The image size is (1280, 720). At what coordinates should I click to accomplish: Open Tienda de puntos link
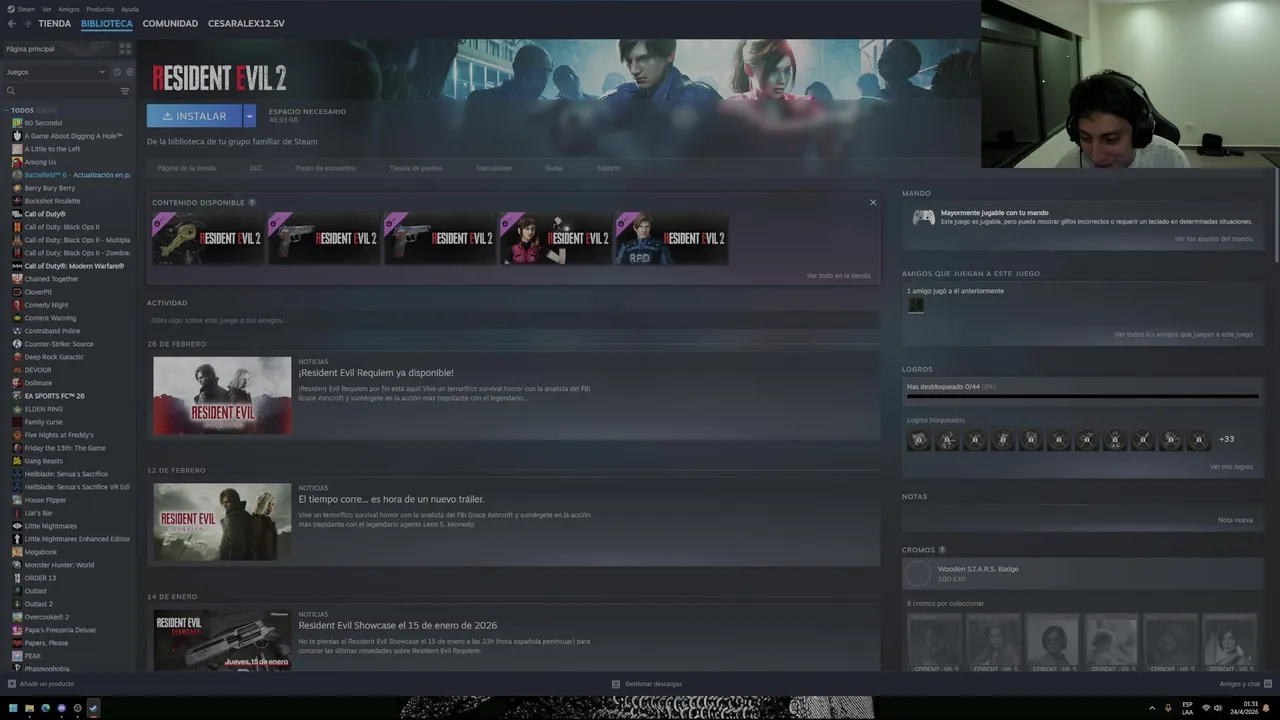click(x=416, y=168)
